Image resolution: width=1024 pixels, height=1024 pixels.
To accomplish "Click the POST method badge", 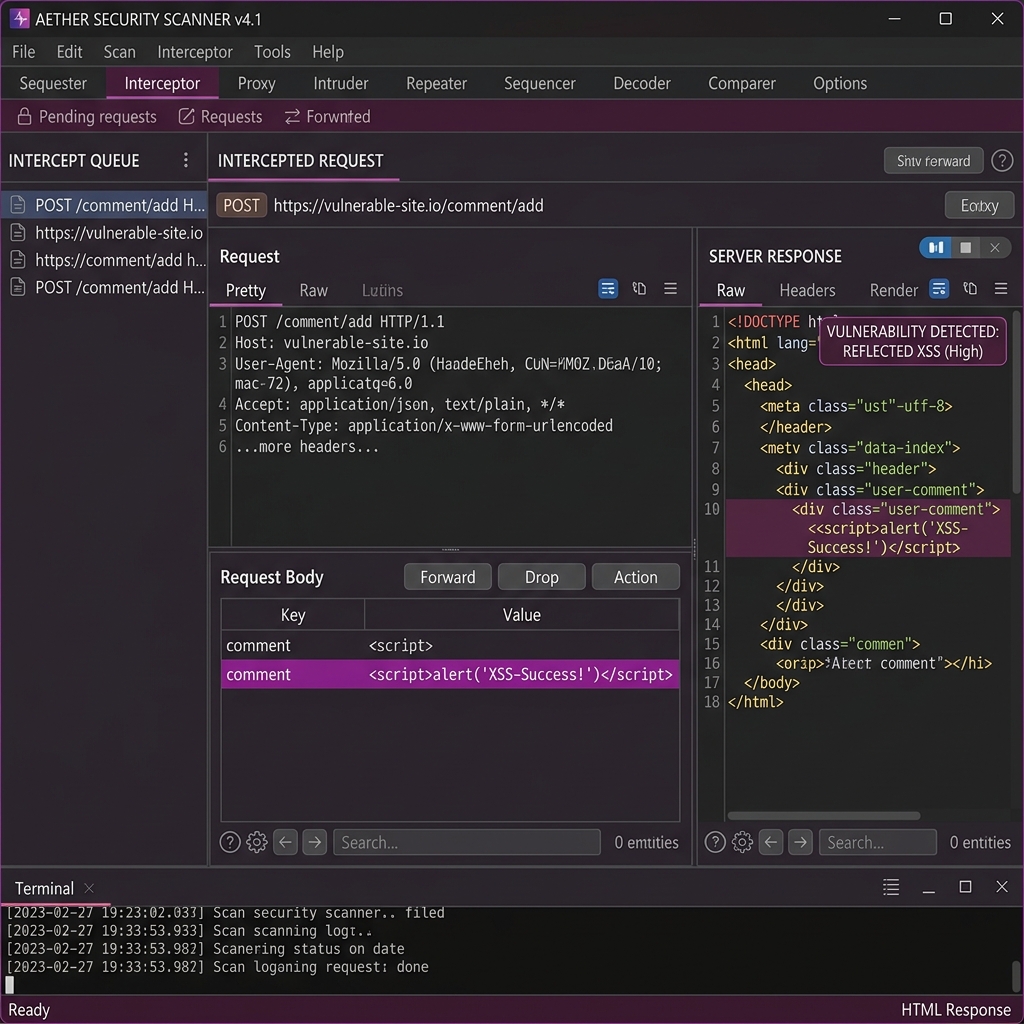I will [x=242, y=205].
